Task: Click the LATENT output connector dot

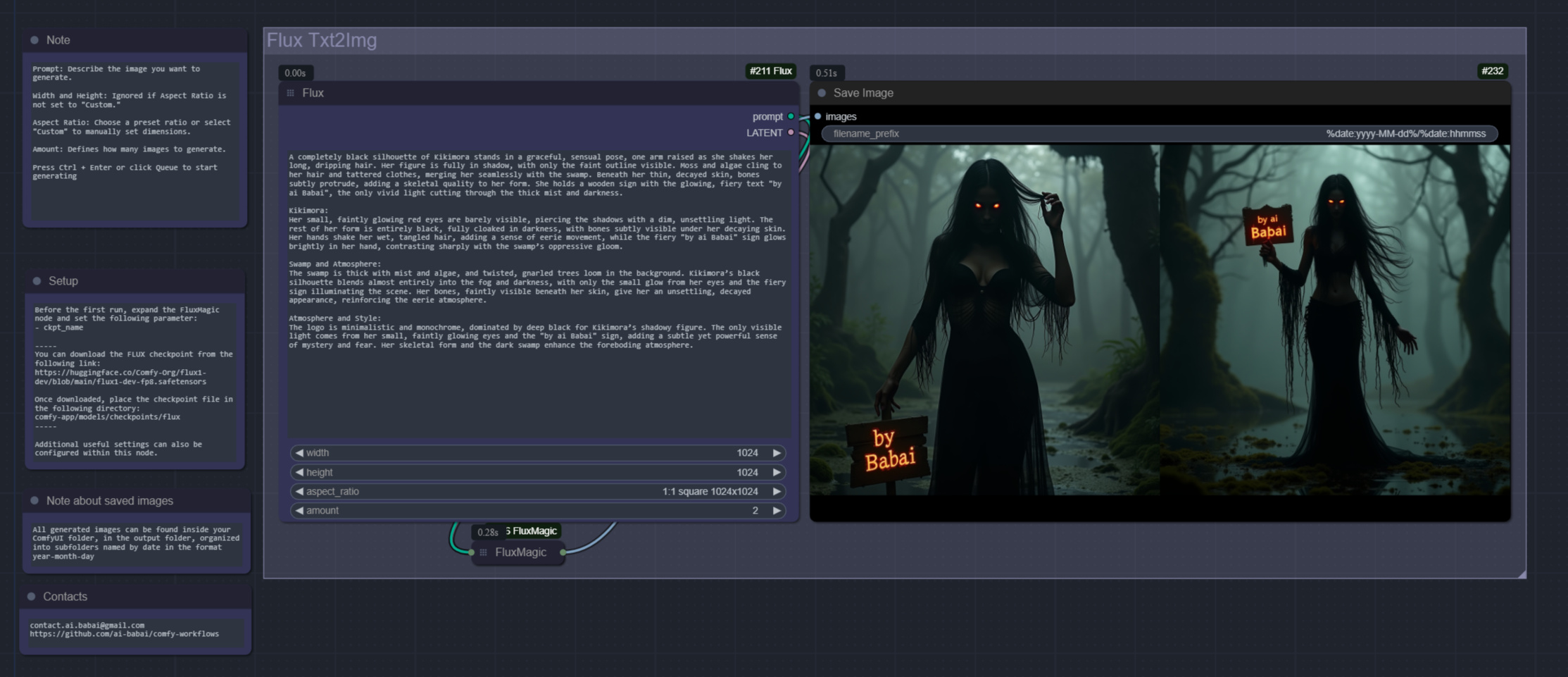Action: [791, 132]
